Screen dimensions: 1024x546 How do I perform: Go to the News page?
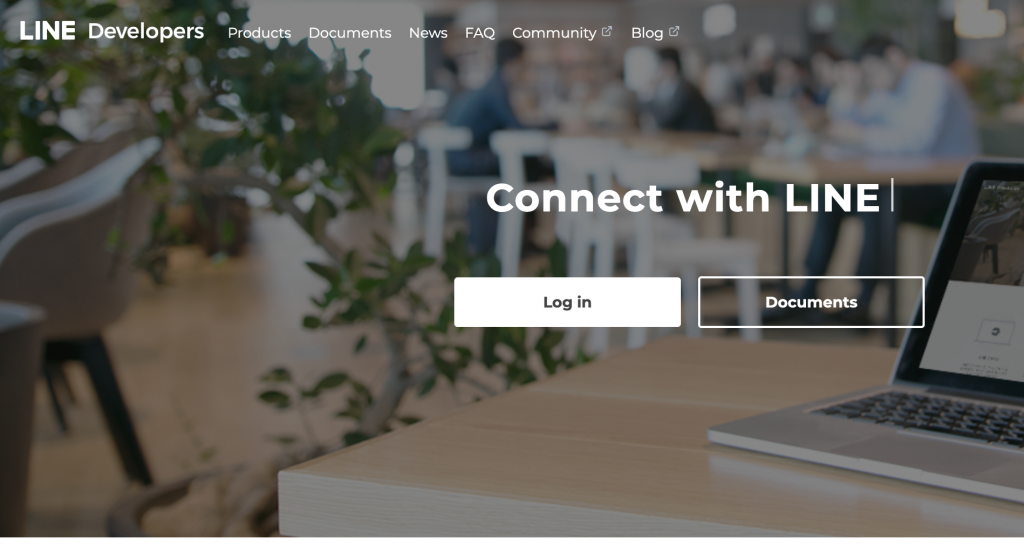[x=428, y=33]
